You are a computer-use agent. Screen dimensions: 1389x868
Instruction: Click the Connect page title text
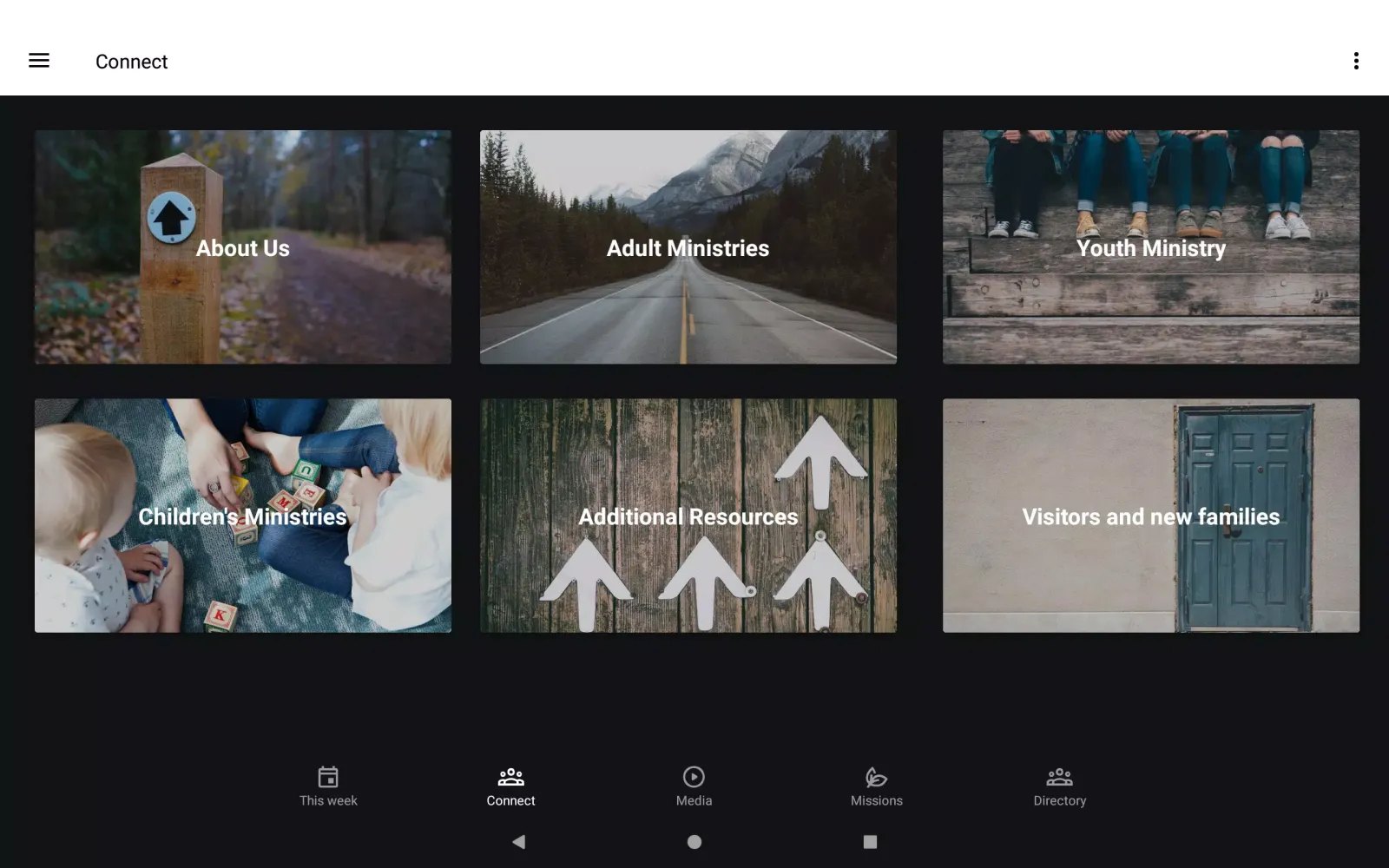pyautogui.click(x=131, y=62)
